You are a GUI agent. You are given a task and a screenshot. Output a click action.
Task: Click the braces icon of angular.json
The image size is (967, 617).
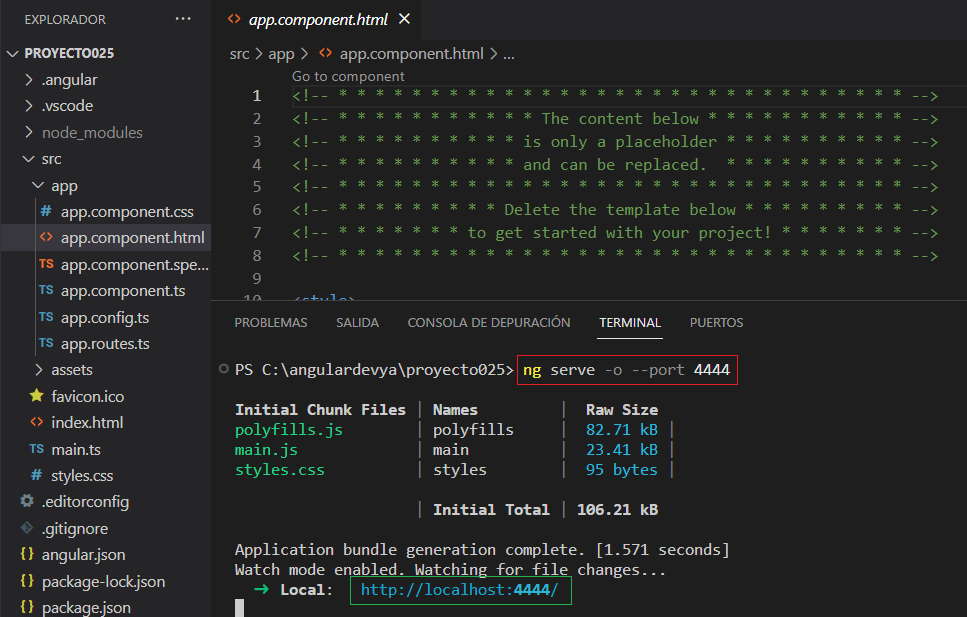click(x=27, y=554)
